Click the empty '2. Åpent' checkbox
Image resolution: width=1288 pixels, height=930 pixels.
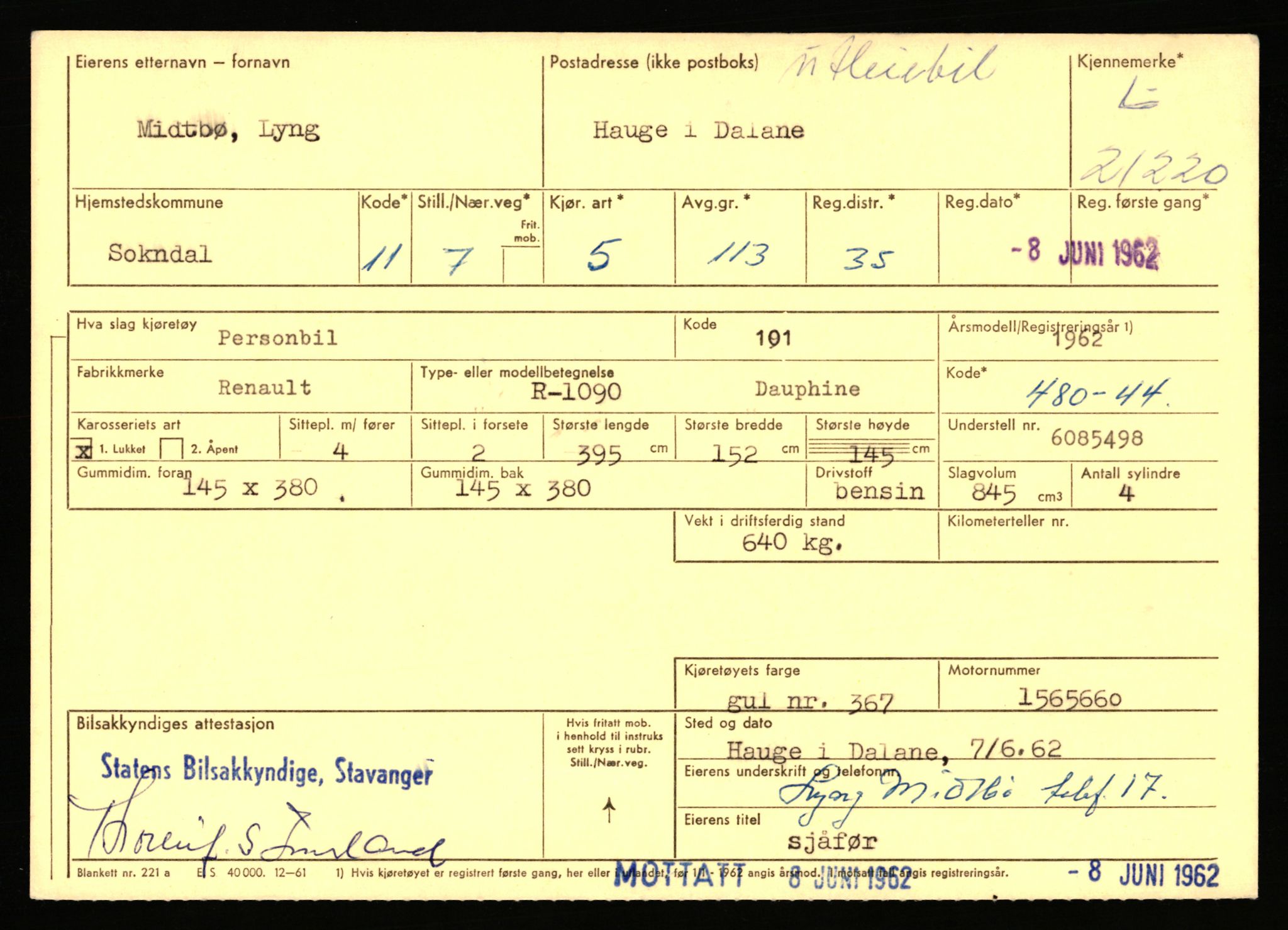pyautogui.click(x=171, y=448)
